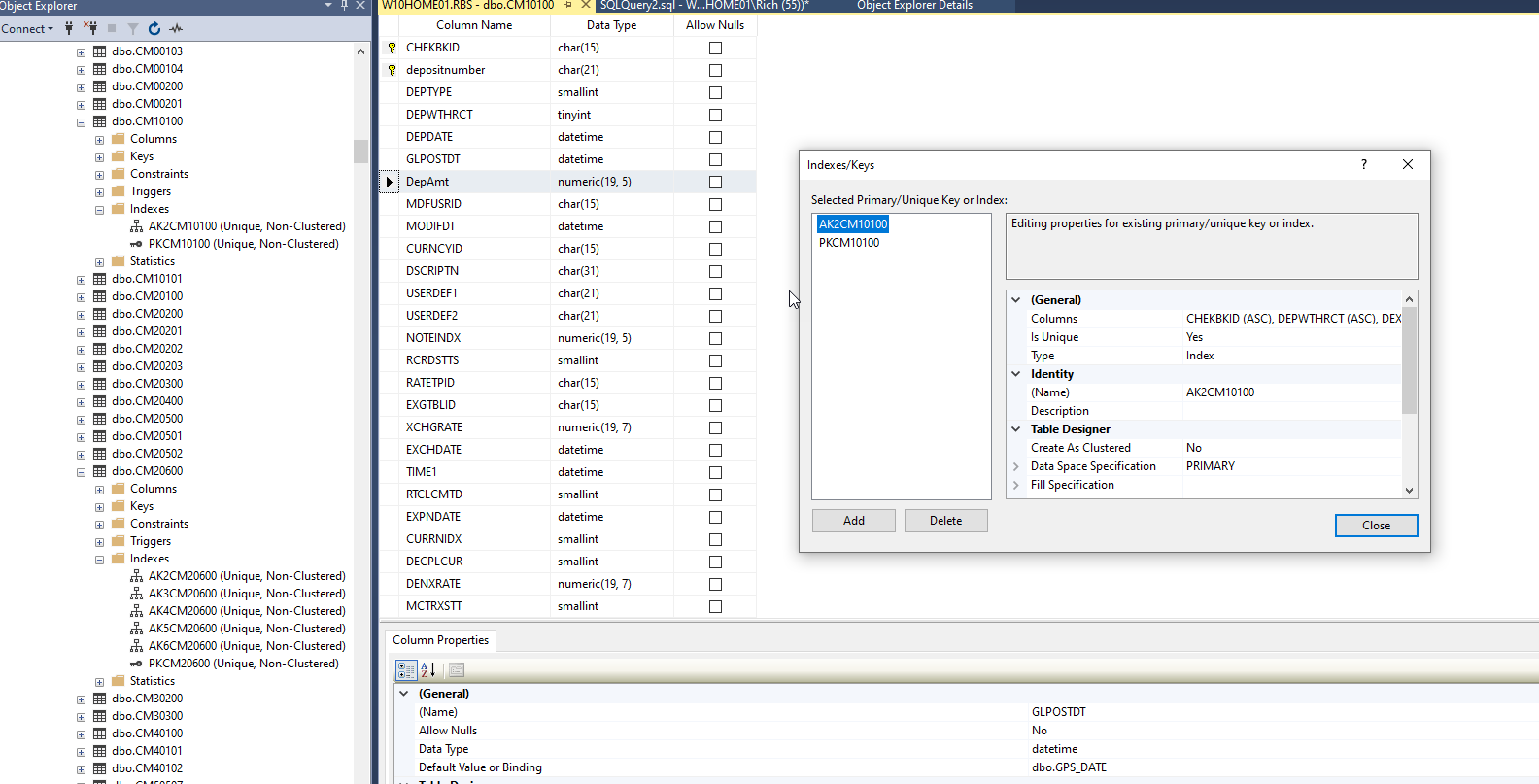Click the Connect Object Explorer plug icon
The image size is (1539, 784).
(x=69, y=28)
